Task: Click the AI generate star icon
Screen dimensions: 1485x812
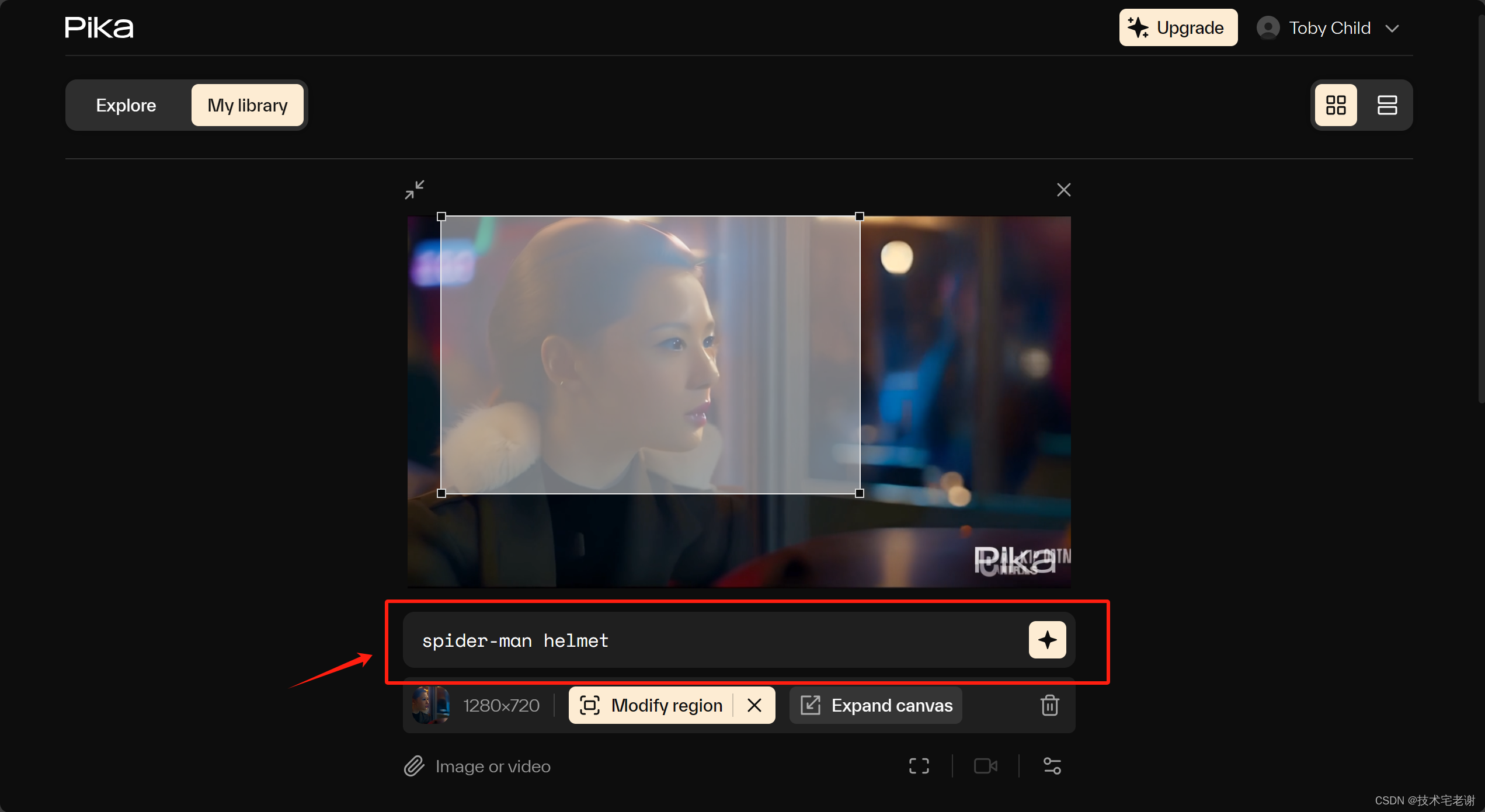Action: tap(1046, 640)
